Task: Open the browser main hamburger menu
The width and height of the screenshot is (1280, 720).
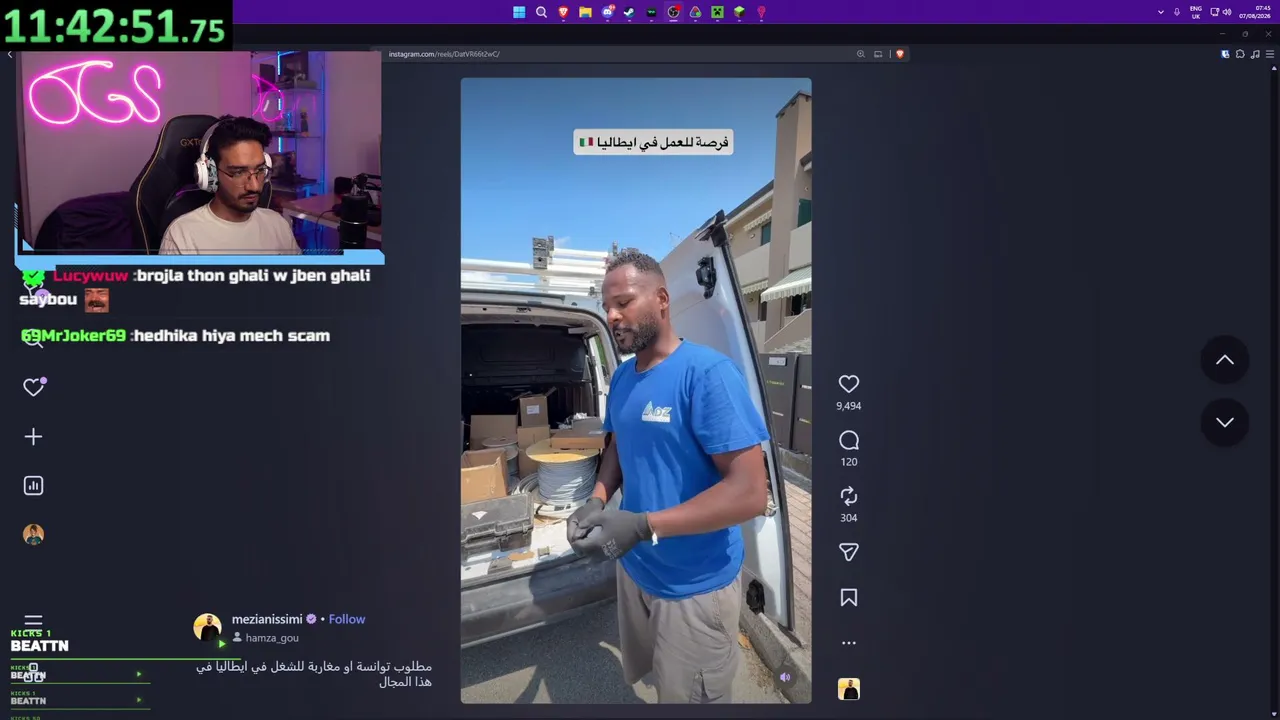Action: [1268, 54]
